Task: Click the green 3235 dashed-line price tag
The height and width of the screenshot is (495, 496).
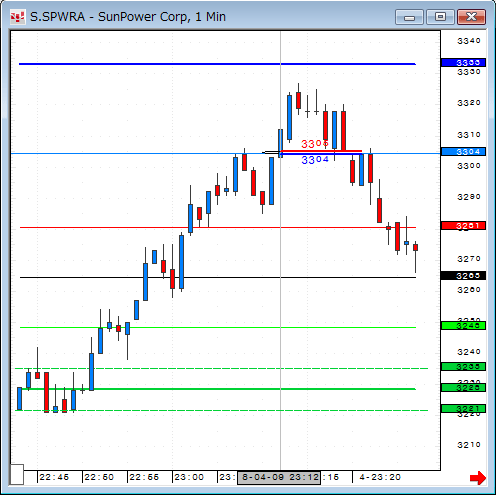Action: tap(463, 367)
